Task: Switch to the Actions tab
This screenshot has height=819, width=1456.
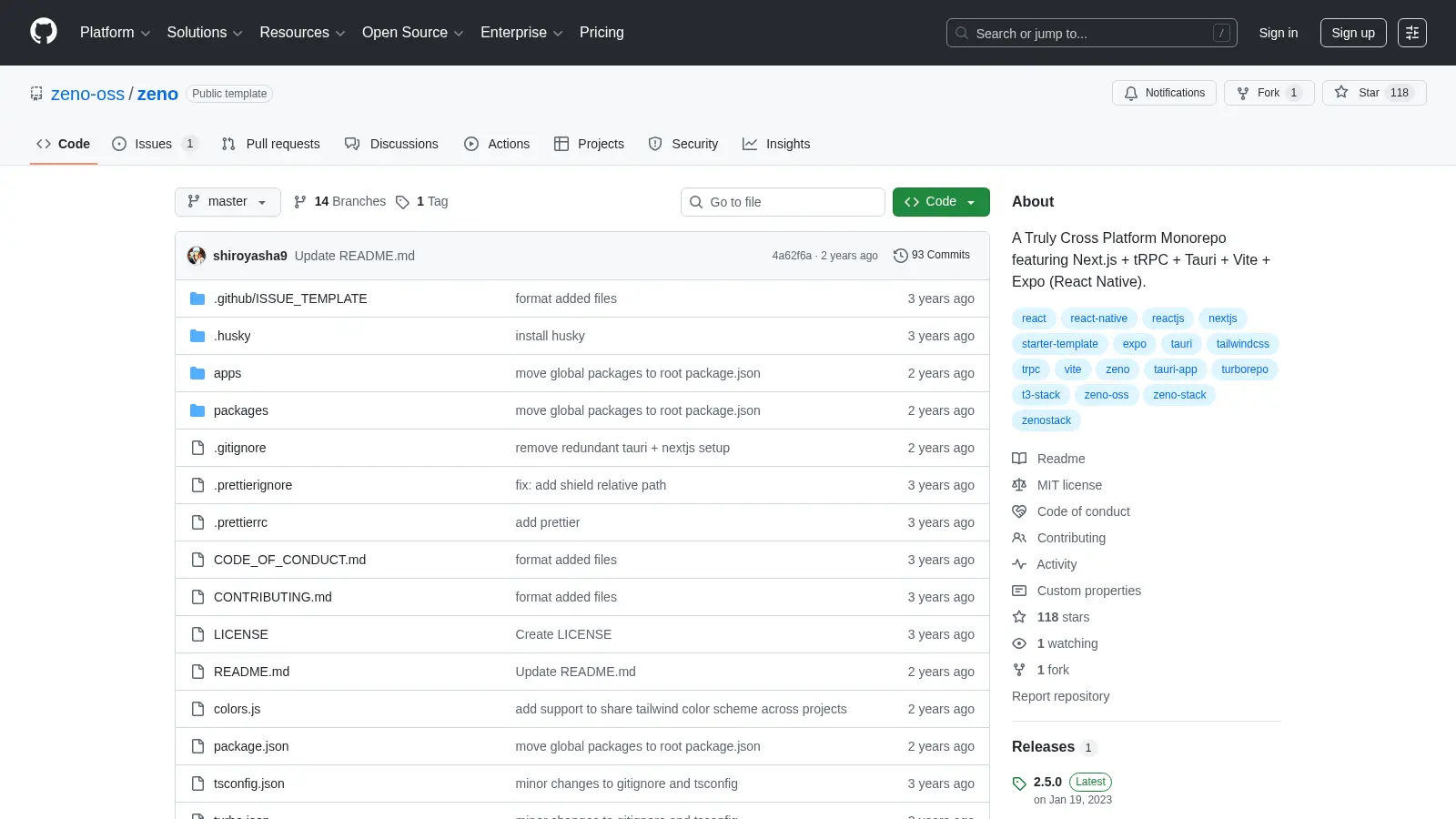Action: point(497,144)
